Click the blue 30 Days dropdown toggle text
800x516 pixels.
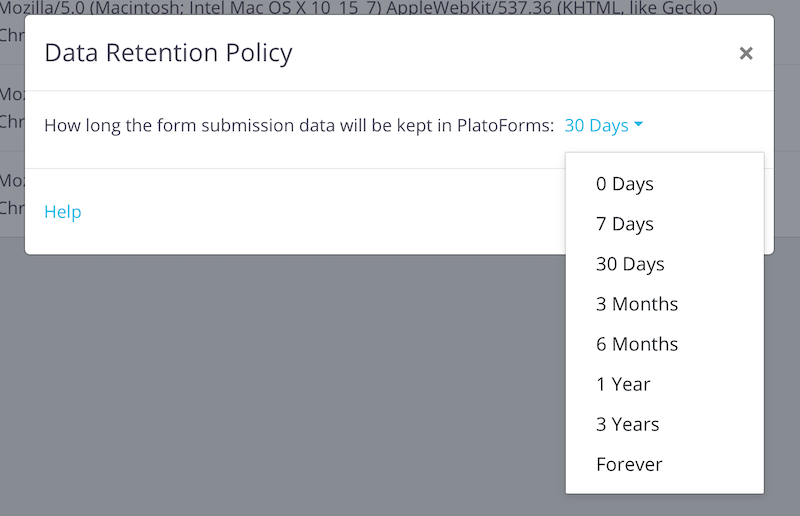point(597,125)
